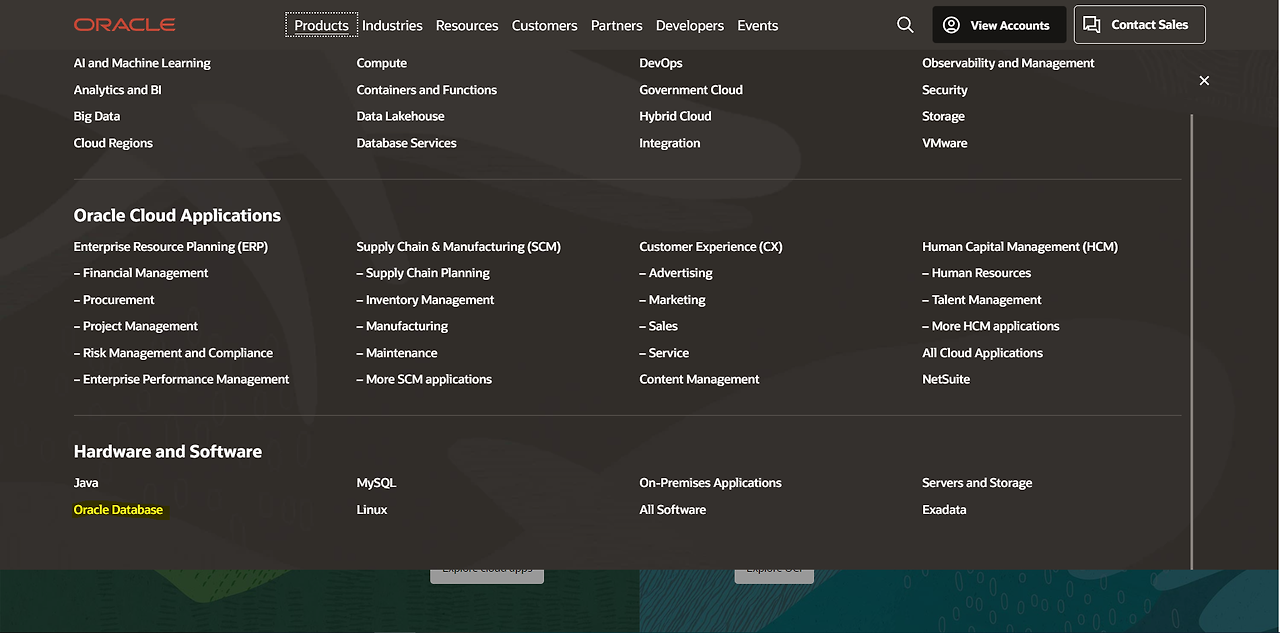Open the Developers menu
Image resolution: width=1280 pixels, height=633 pixels.
click(690, 26)
